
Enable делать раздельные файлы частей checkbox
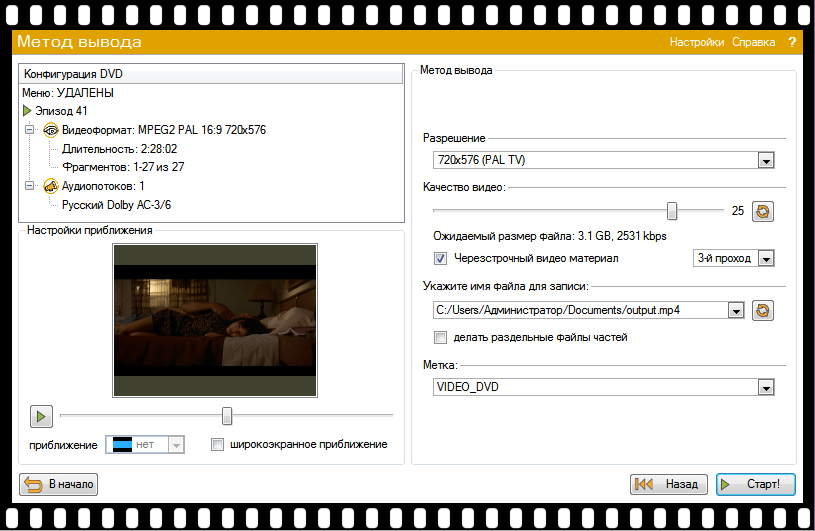point(440,338)
